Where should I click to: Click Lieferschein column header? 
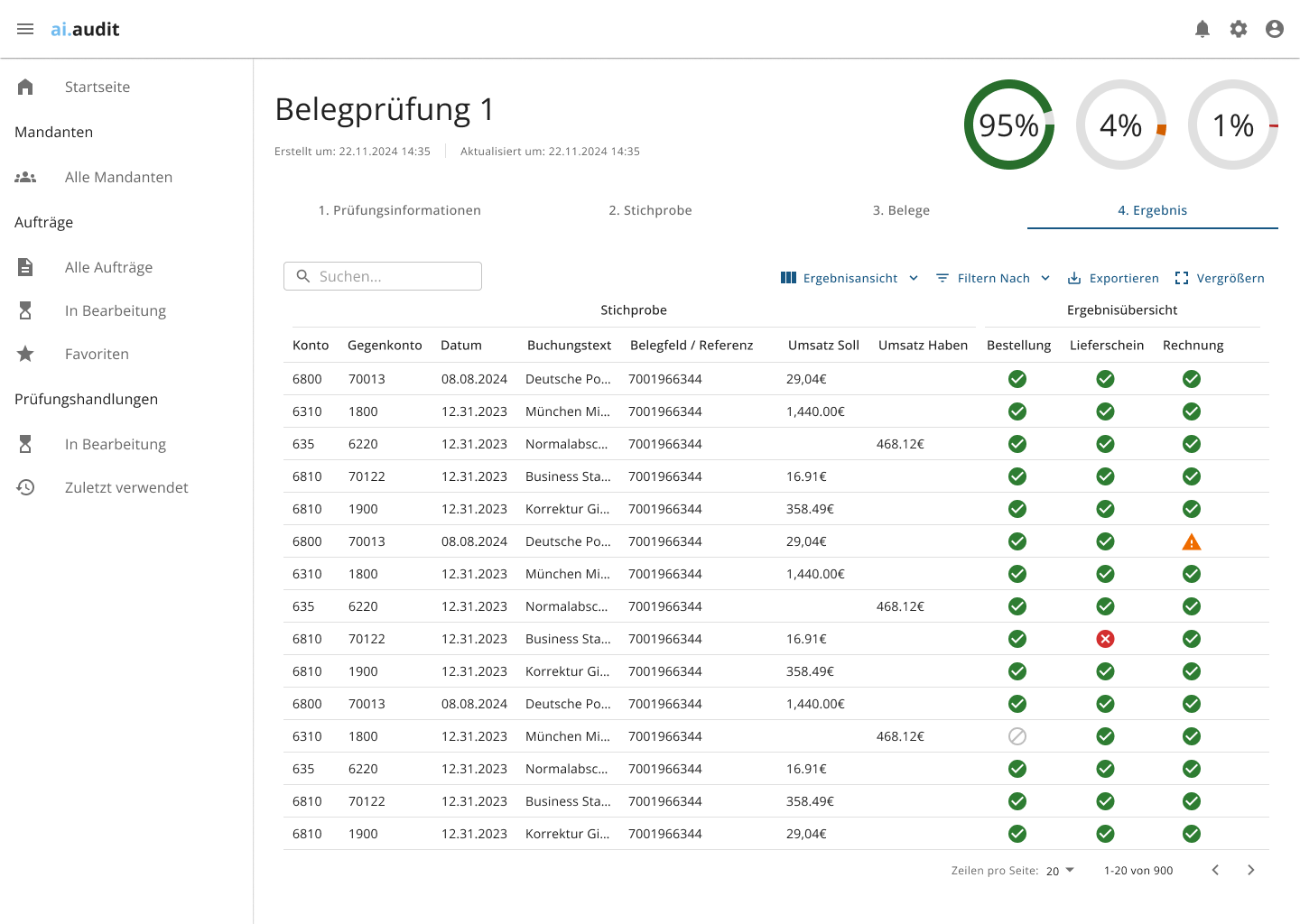click(1107, 345)
